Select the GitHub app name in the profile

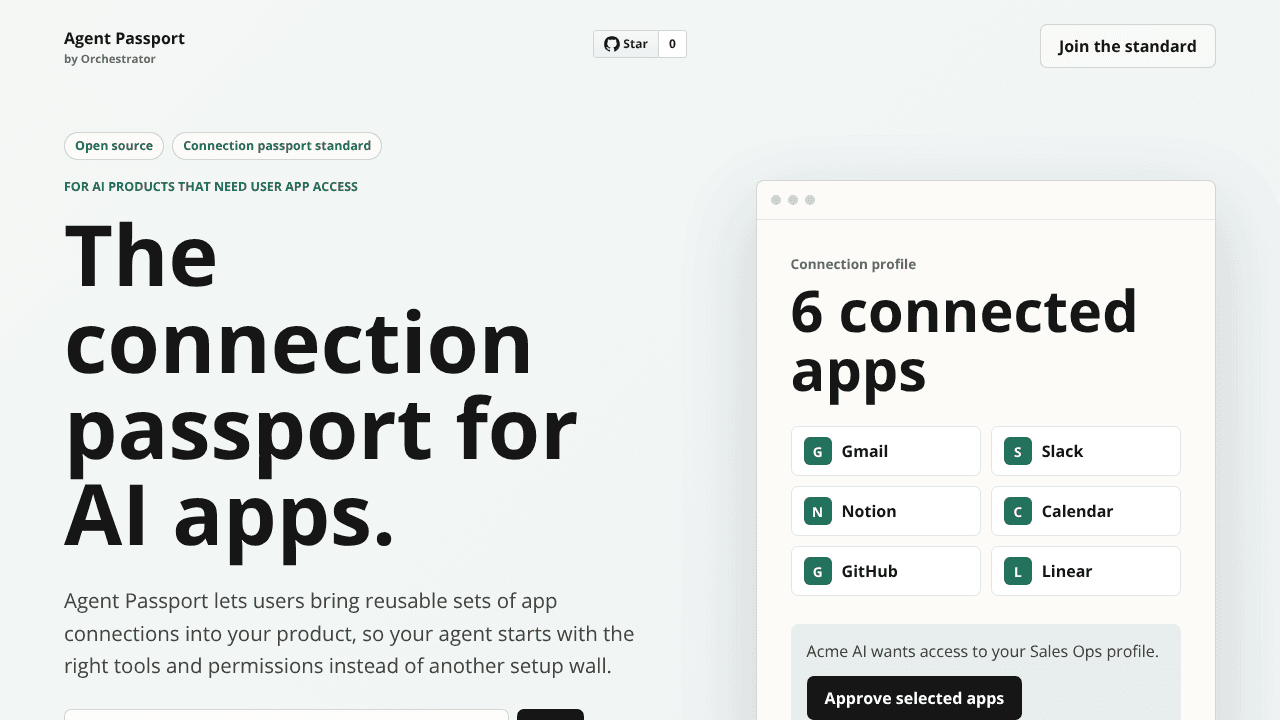870,571
